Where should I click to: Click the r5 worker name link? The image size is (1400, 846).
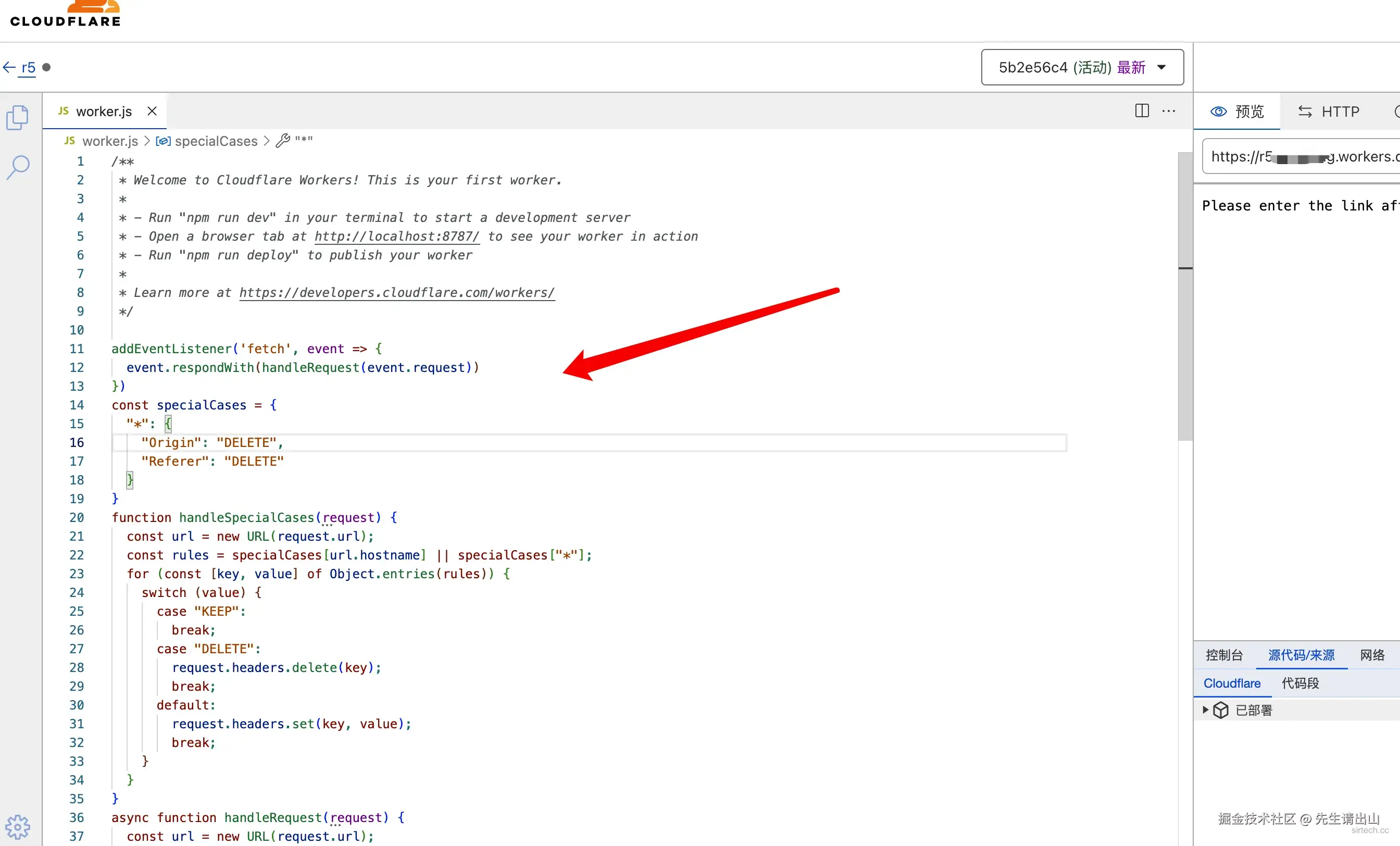pyautogui.click(x=29, y=67)
